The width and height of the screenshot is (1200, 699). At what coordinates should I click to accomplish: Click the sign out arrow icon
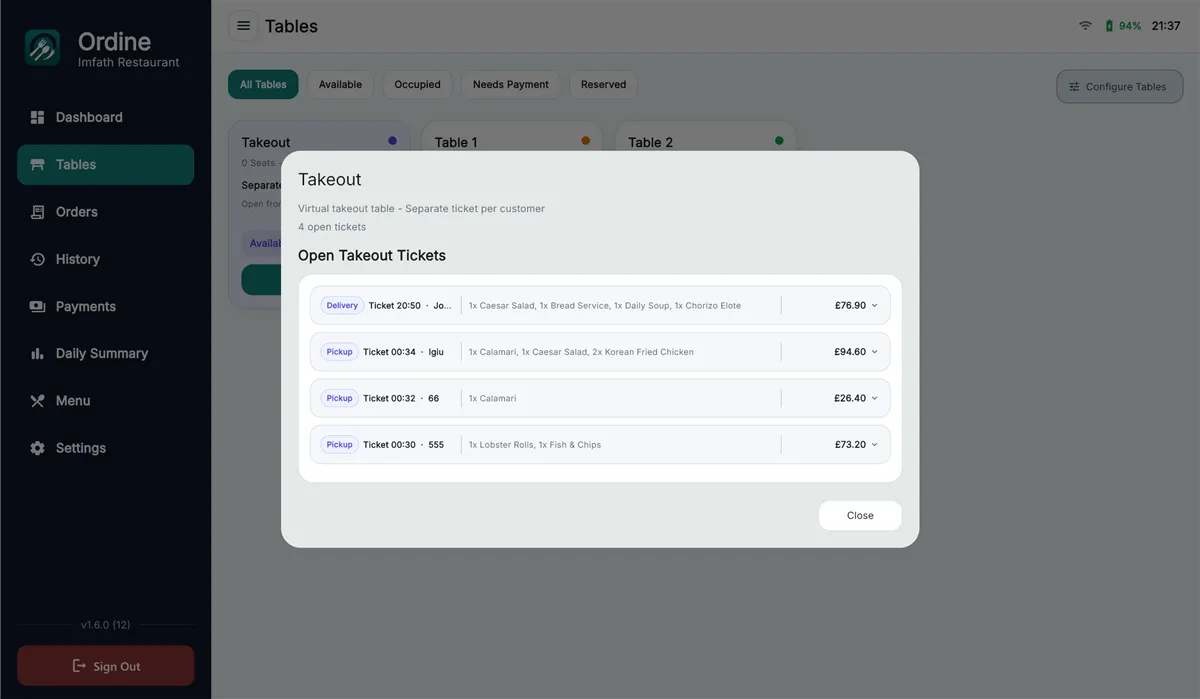[x=79, y=666]
